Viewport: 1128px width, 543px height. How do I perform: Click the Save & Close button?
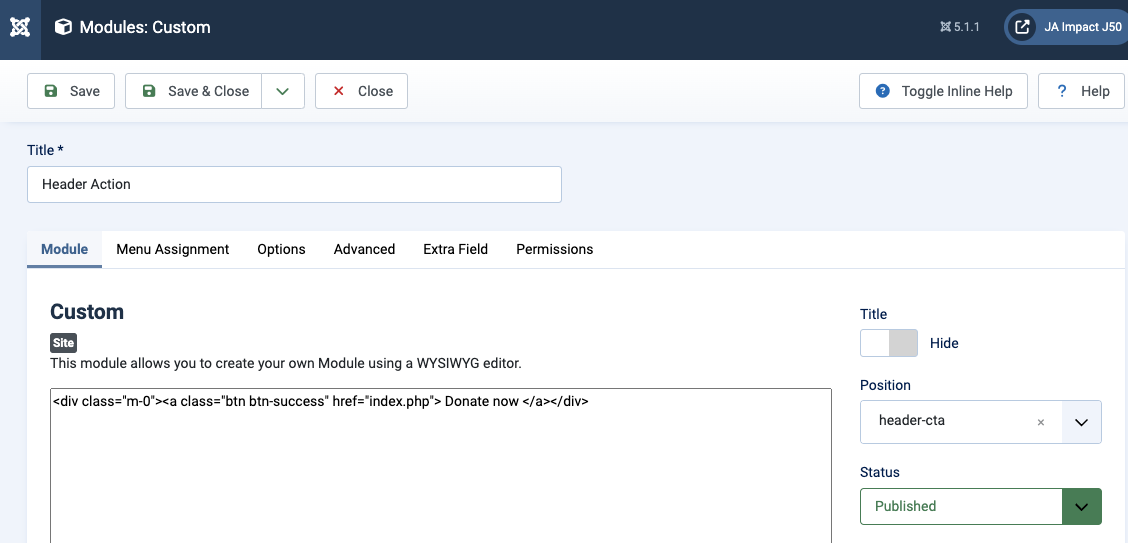click(194, 91)
